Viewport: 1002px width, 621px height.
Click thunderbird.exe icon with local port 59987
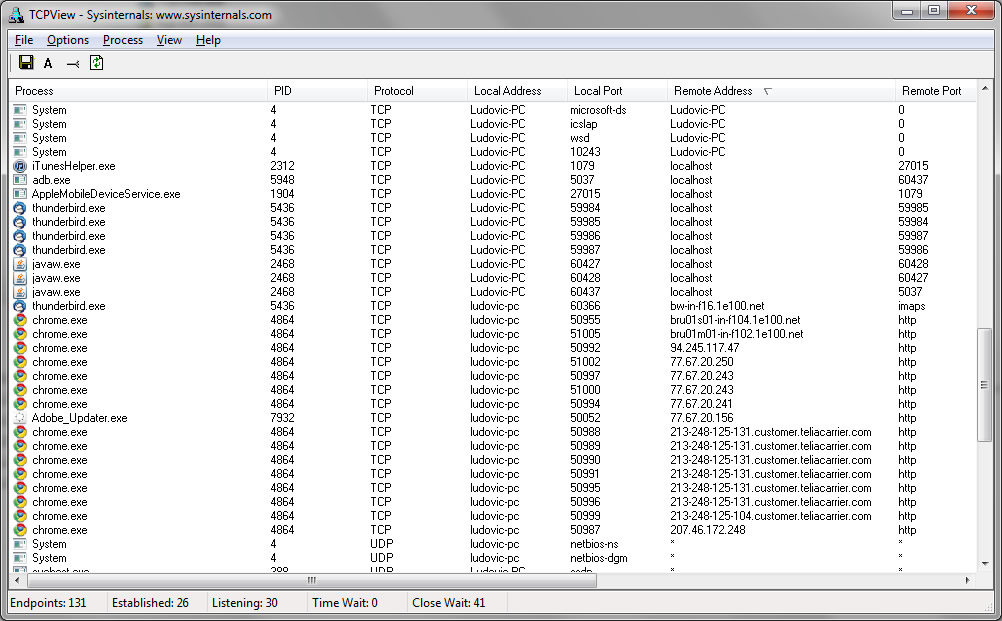point(20,250)
